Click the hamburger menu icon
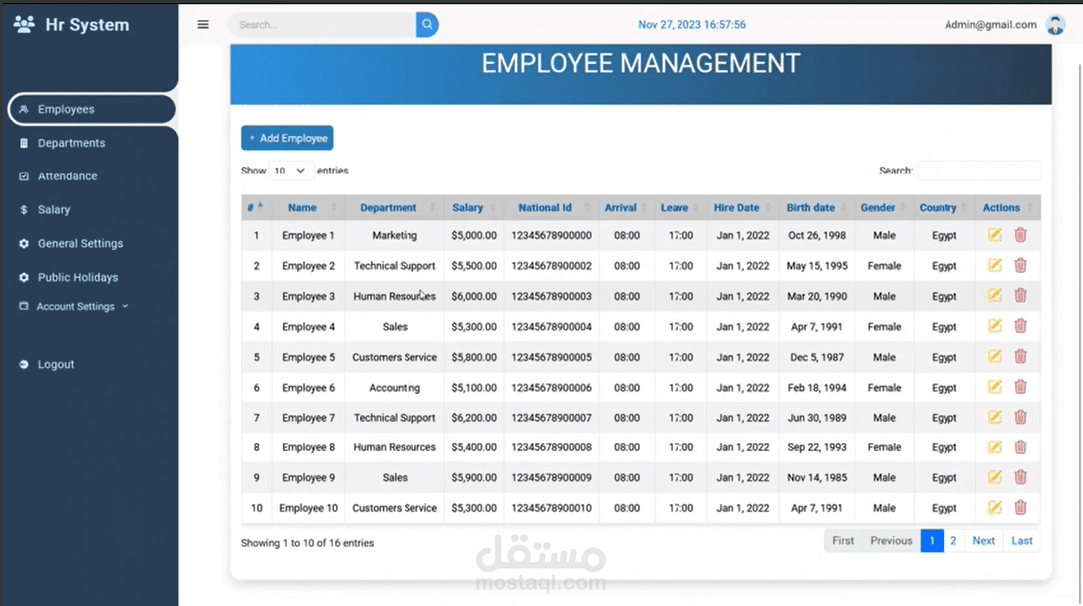 (x=203, y=24)
